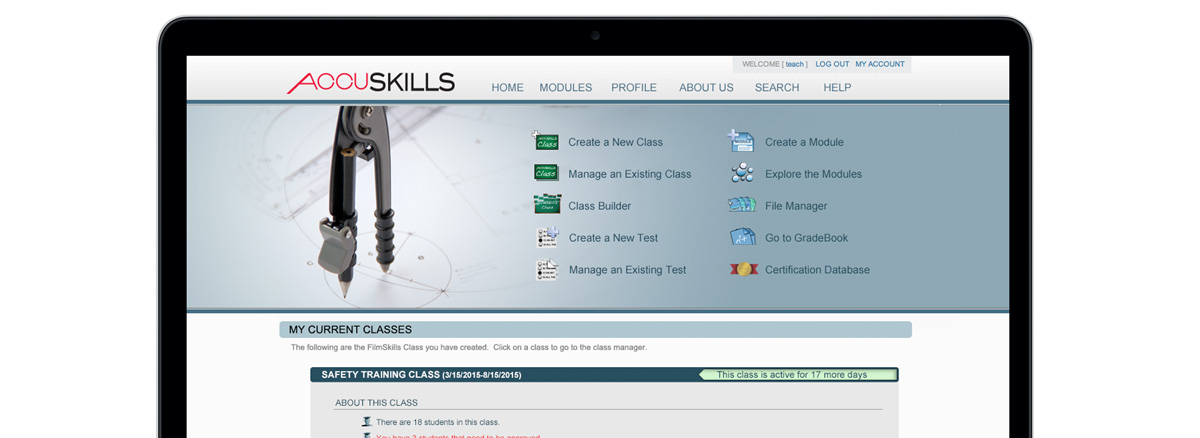The width and height of the screenshot is (1200, 438).
Task: Click the Go to GradeBook icon
Action: 741,237
